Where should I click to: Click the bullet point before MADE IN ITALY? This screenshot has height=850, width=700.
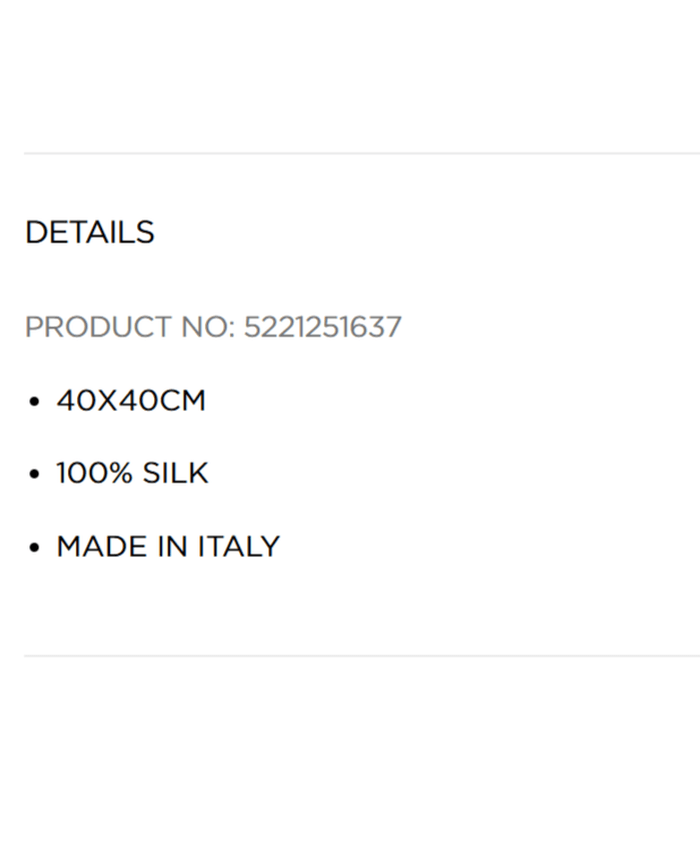point(35,548)
